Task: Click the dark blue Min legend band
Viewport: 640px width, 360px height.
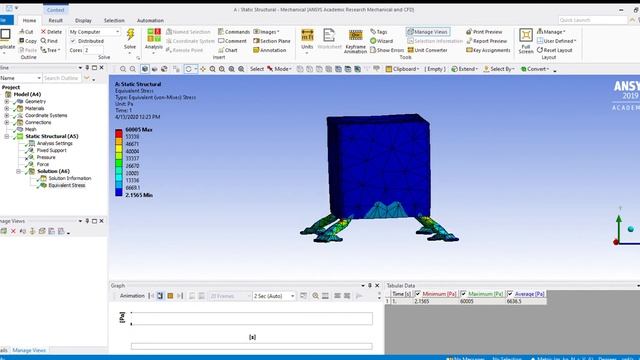Action: click(119, 192)
